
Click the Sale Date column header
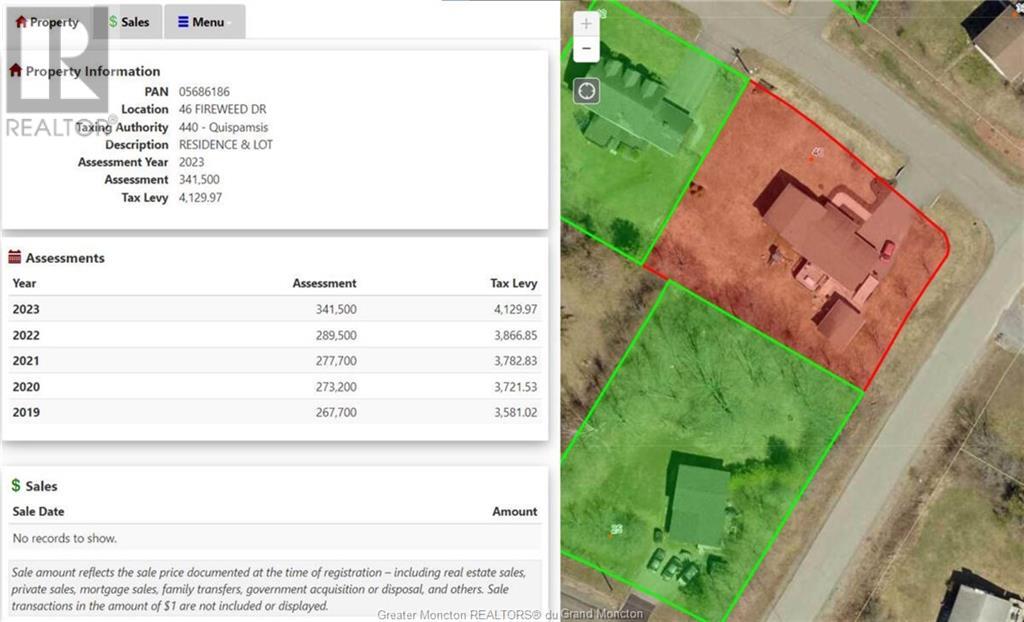click(x=38, y=511)
